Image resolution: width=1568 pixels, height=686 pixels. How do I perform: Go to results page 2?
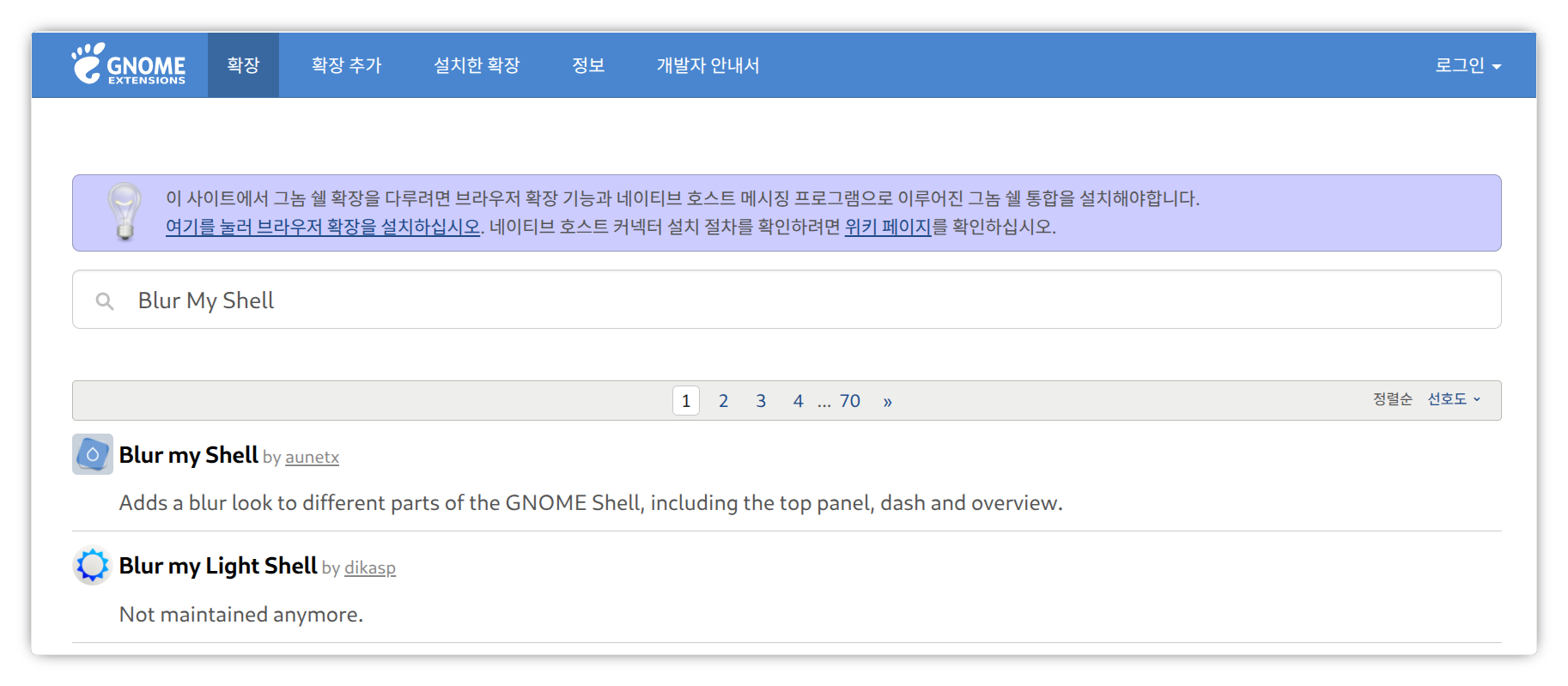click(x=724, y=401)
